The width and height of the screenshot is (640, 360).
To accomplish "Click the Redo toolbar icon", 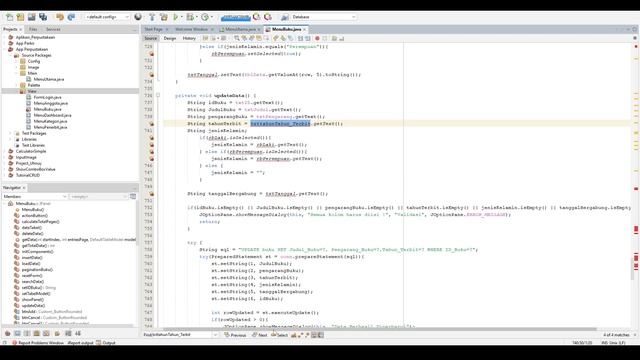I will click(71, 17).
